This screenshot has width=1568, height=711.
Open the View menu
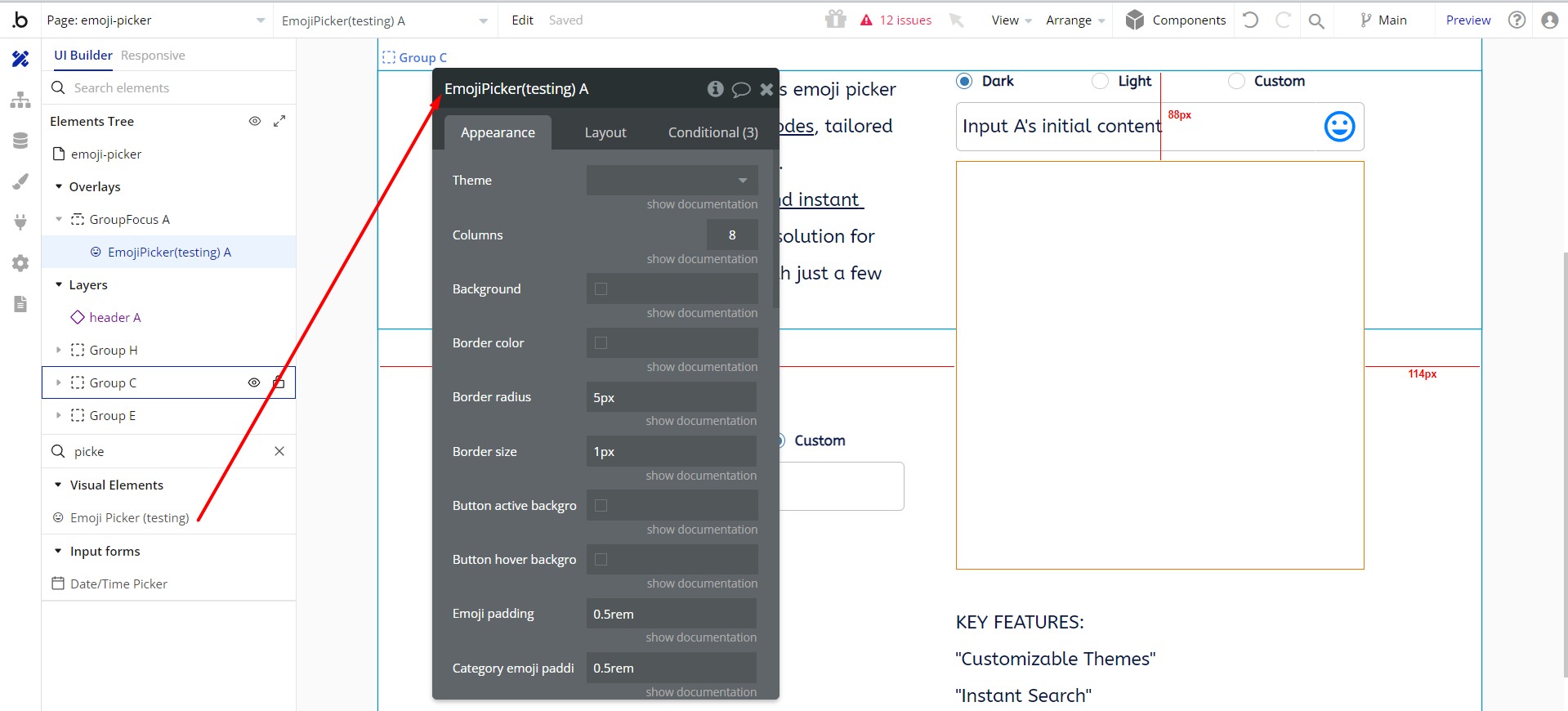pyautogui.click(x=1012, y=20)
